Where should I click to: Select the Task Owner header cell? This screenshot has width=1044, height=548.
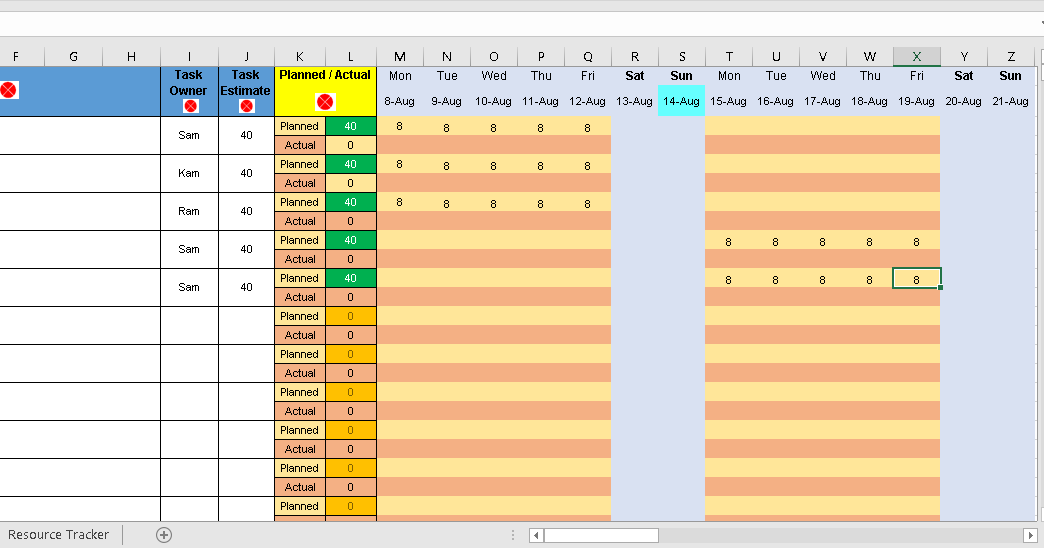189,91
